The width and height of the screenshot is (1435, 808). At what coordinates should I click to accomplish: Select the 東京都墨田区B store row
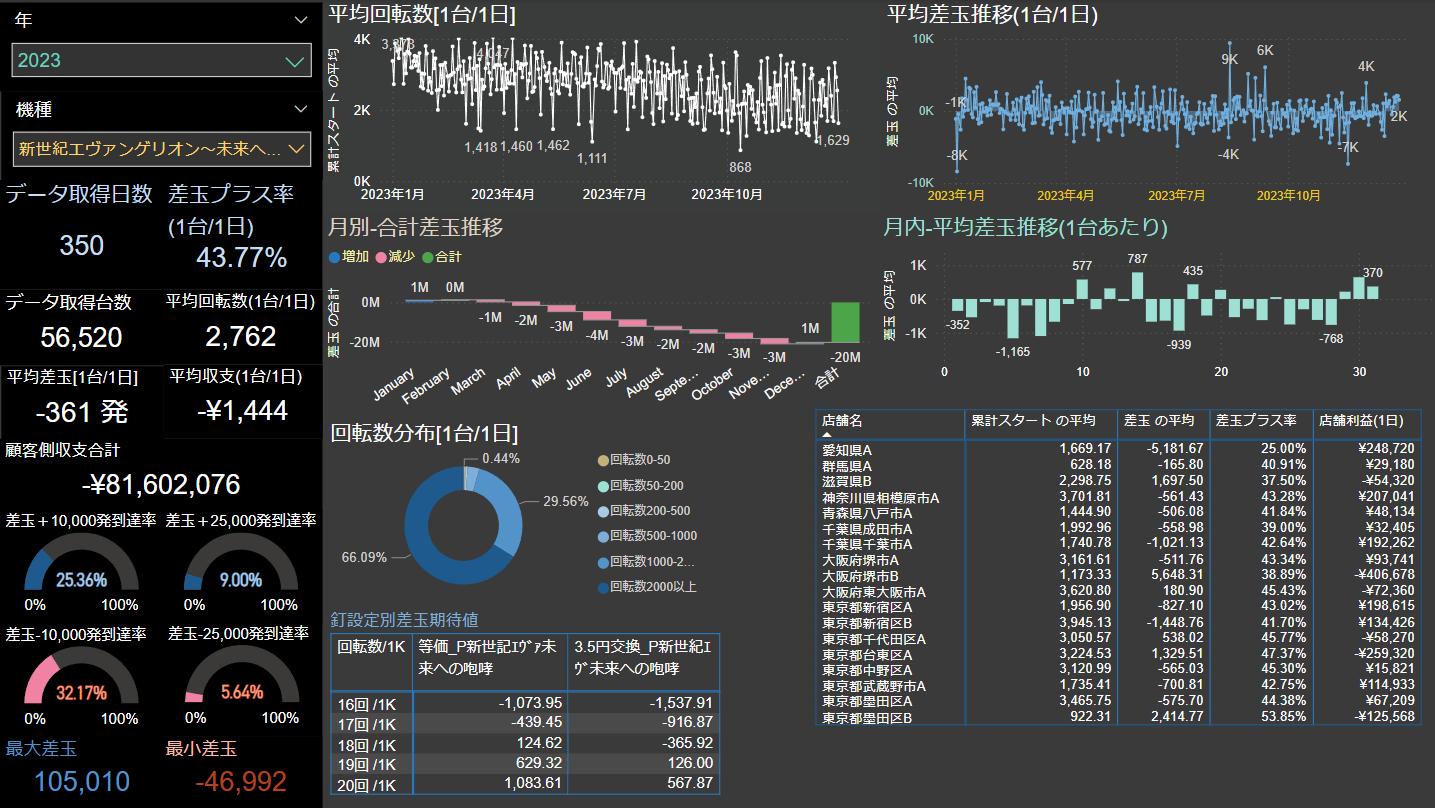[x=866, y=718]
